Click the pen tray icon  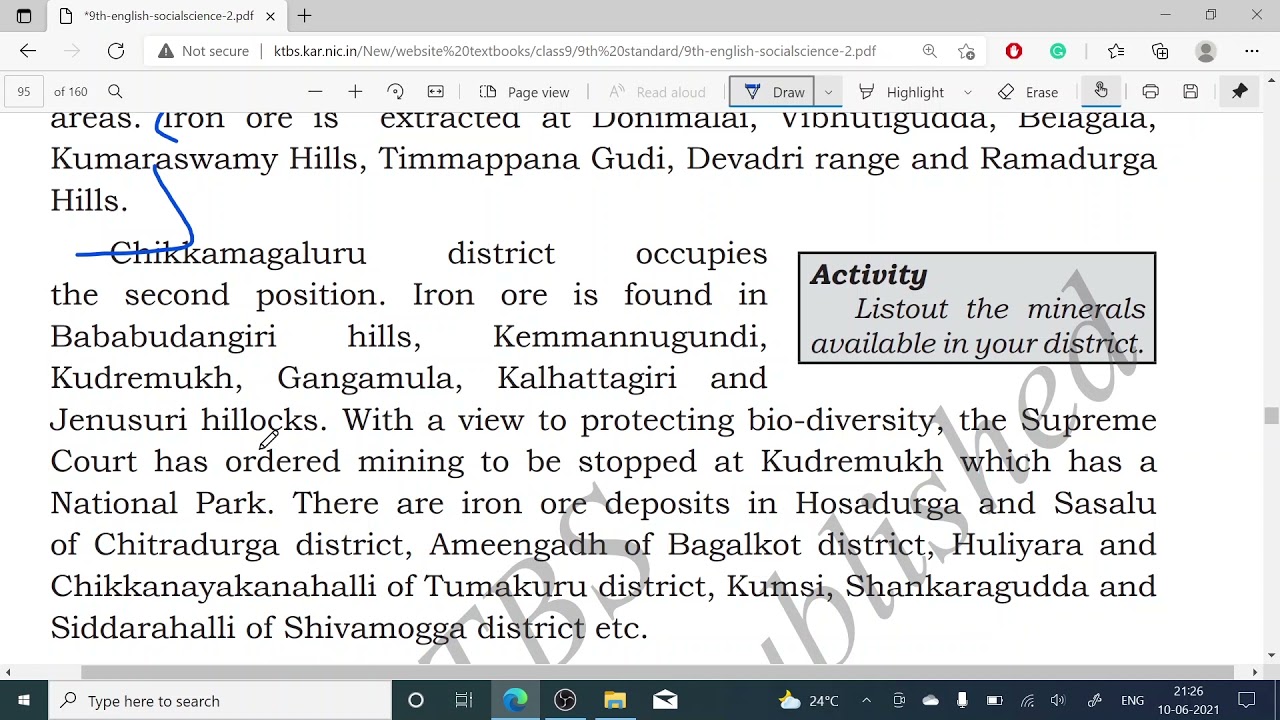1094,700
